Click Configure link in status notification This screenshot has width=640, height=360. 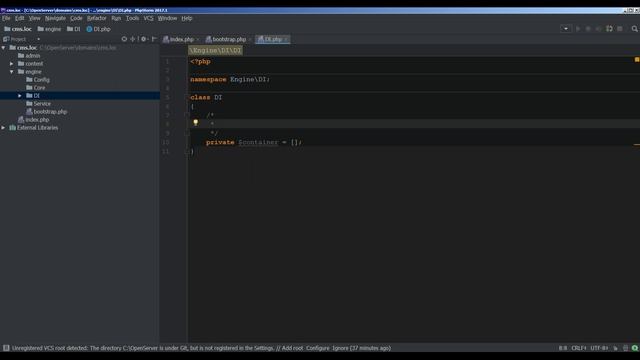(x=318, y=348)
